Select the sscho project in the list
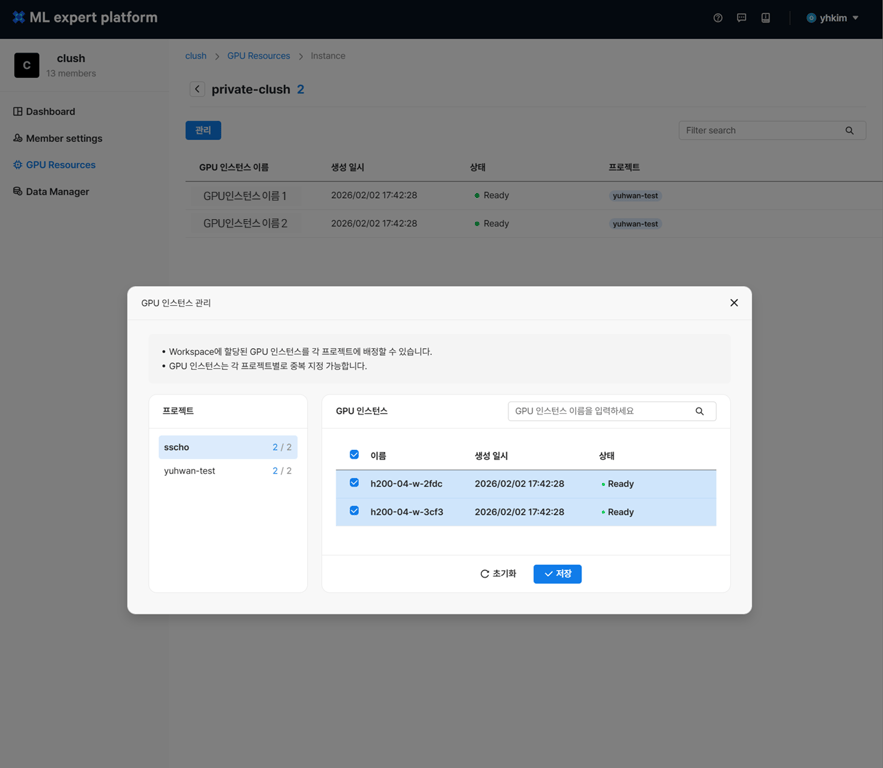This screenshot has height=768, width=883. tap(228, 447)
